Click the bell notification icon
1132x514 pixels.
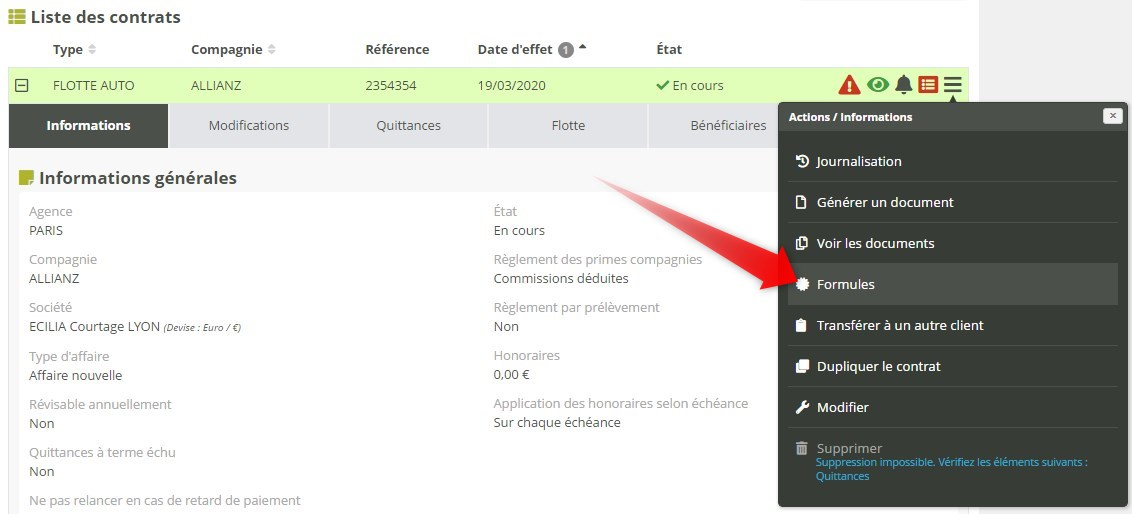pos(904,85)
